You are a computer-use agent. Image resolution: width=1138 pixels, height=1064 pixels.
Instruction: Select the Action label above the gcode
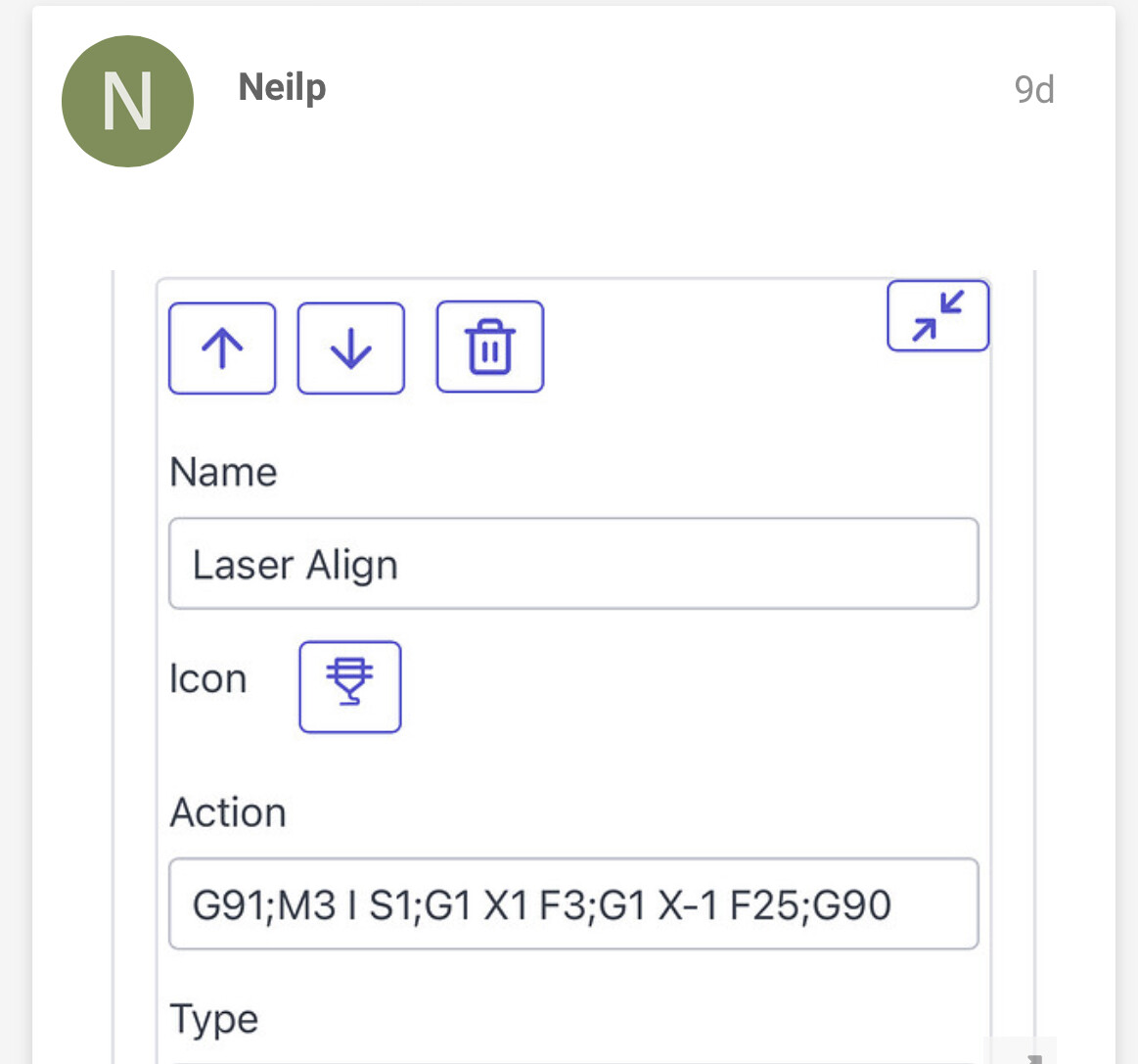(228, 812)
